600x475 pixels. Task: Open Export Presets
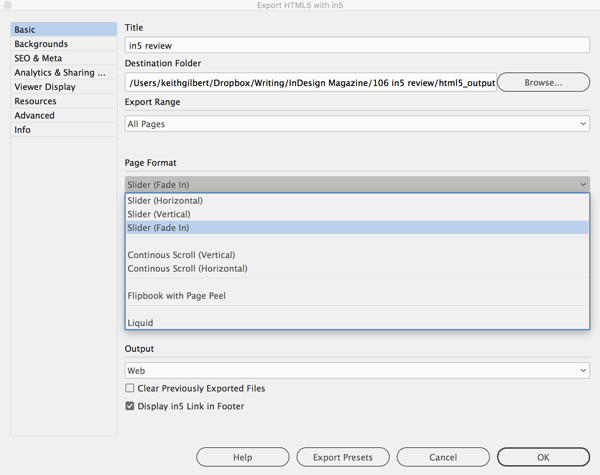tap(343, 457)
